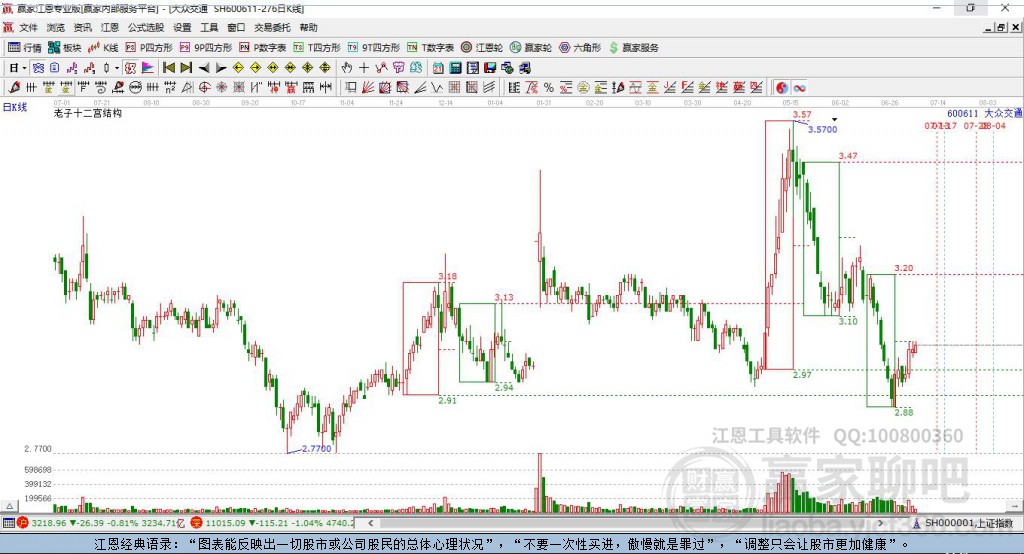Select the hand pan tool
The image size is (1024, 554).
coord(346,68)
